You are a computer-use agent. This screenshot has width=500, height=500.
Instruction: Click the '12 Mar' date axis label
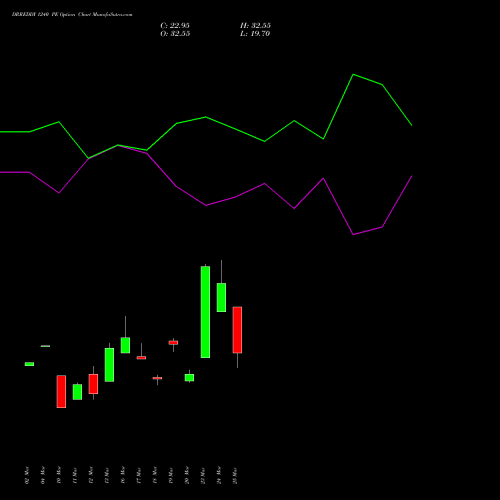tap(91, 475)
